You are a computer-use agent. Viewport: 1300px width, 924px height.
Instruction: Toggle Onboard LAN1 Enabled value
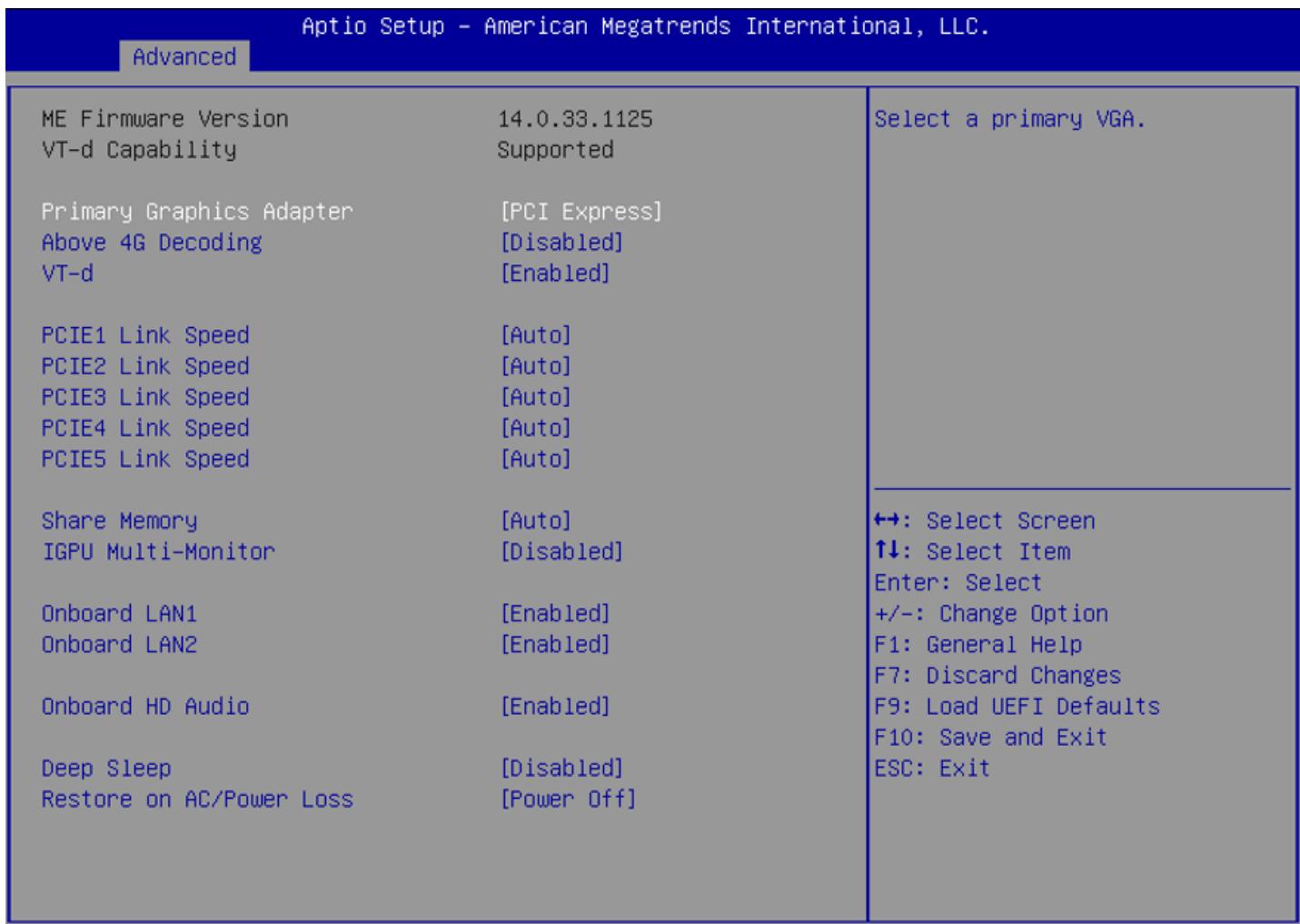555,613
